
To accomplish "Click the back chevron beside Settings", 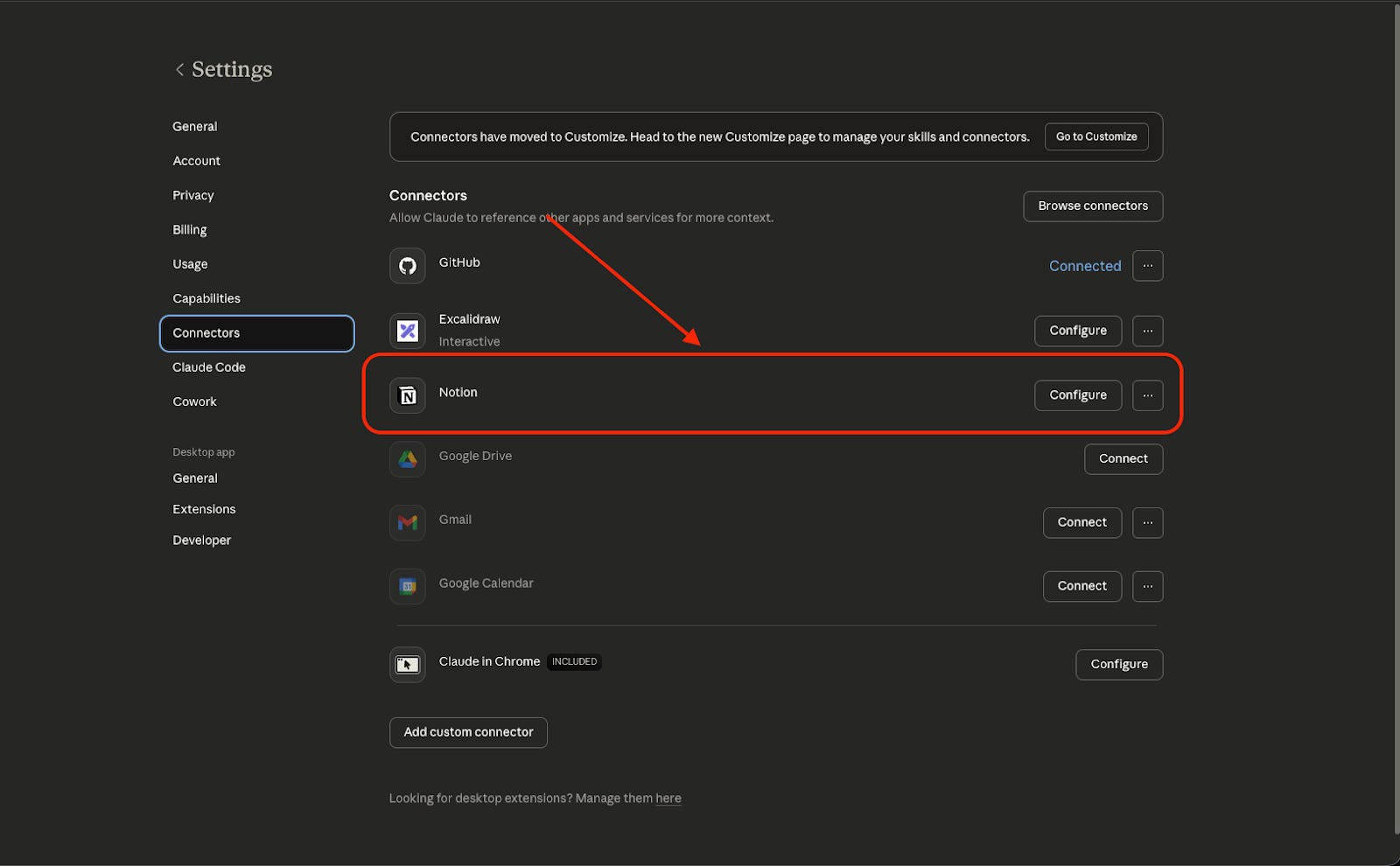I will tap(179, 69).
